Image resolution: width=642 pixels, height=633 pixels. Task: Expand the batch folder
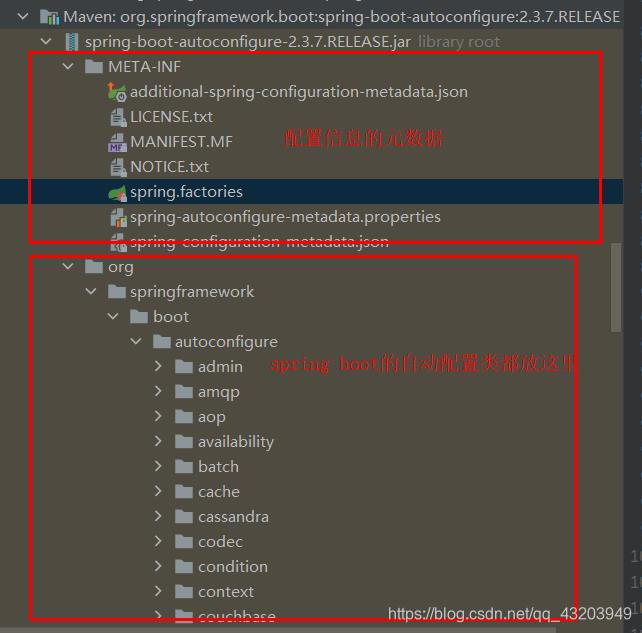pyautogui.click(x=158, y=466)
